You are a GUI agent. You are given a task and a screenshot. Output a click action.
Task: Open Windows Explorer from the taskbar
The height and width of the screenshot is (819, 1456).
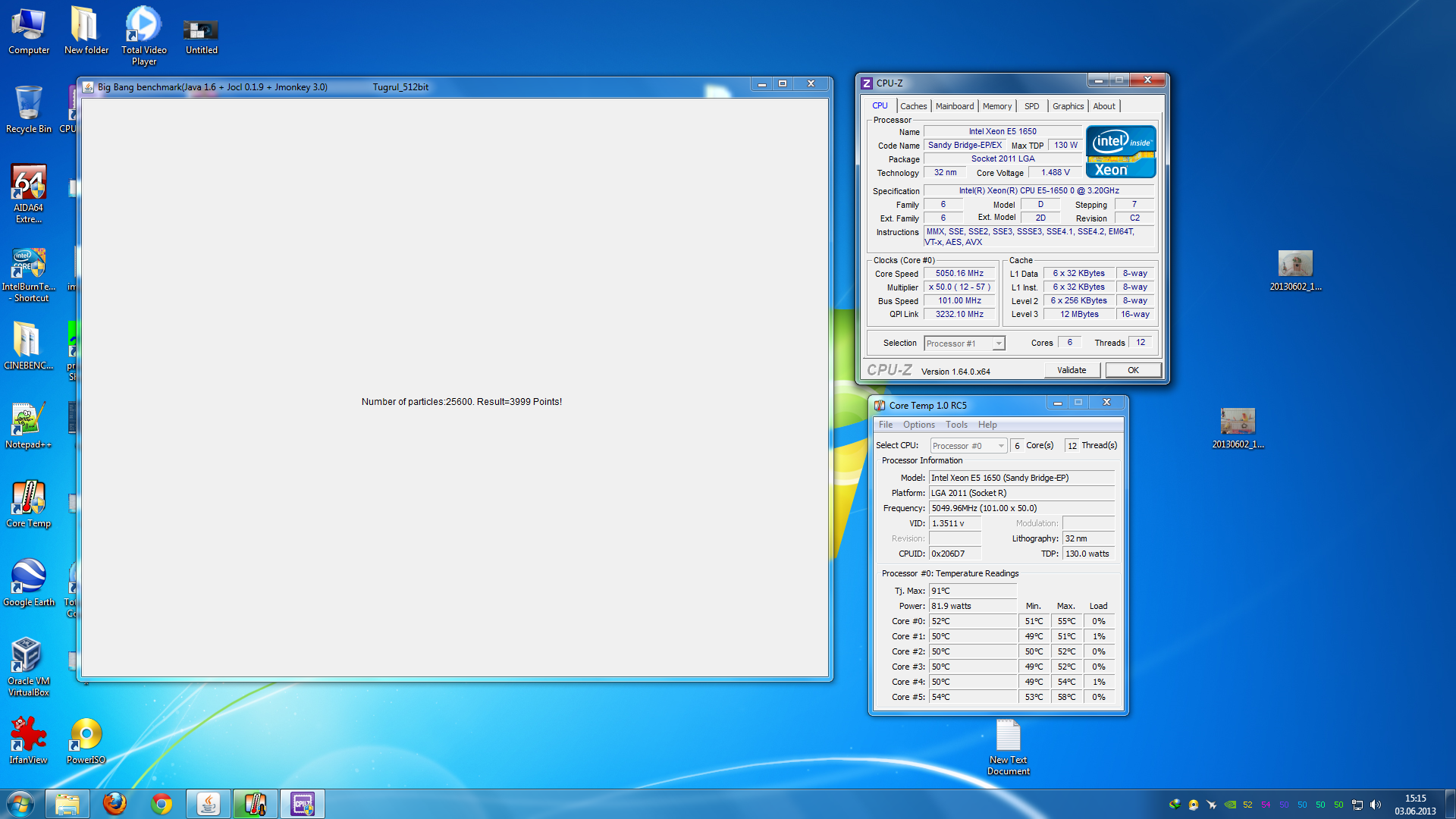[67, 804]
